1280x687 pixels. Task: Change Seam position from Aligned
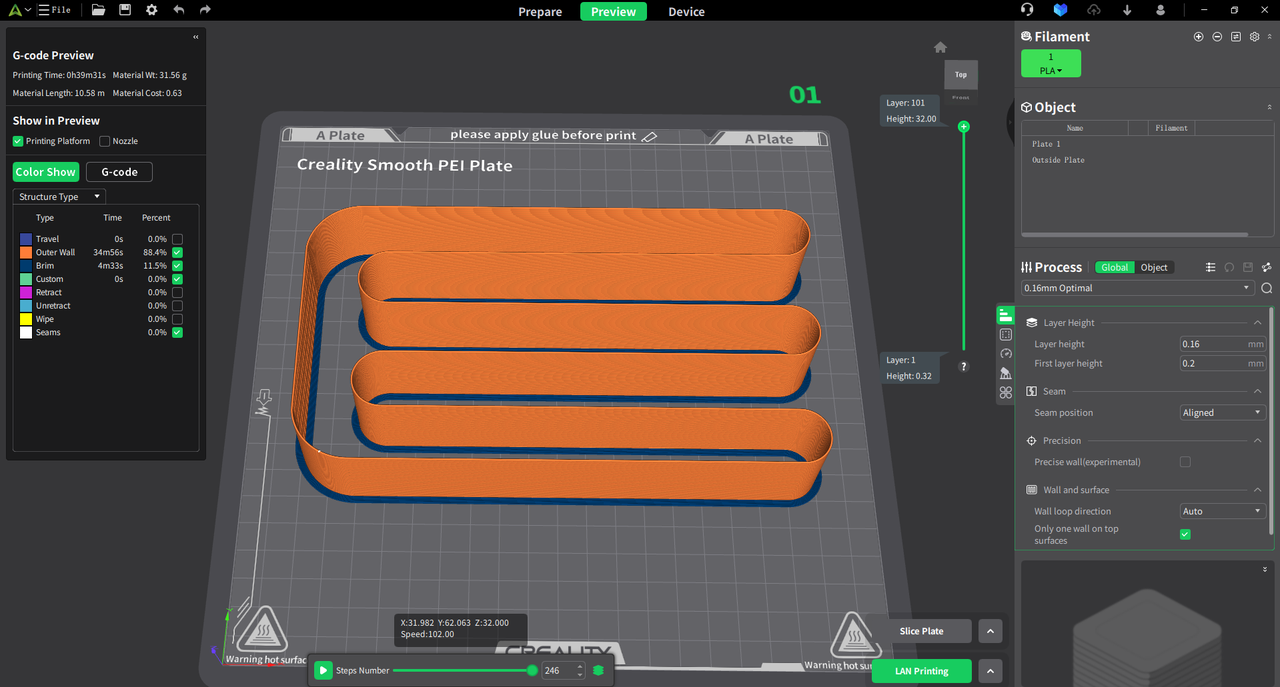1222,412
